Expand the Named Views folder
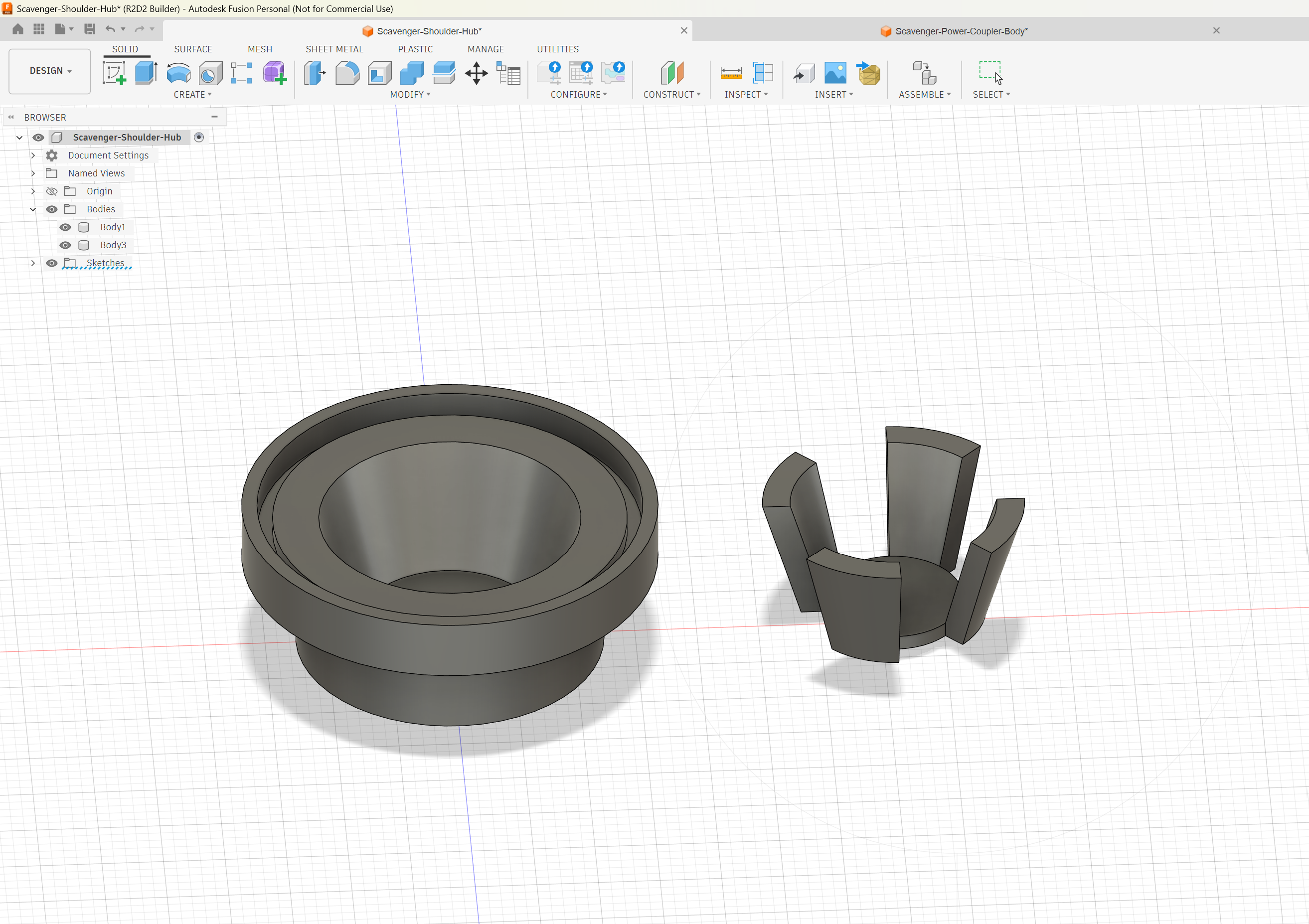 point(33,173)
